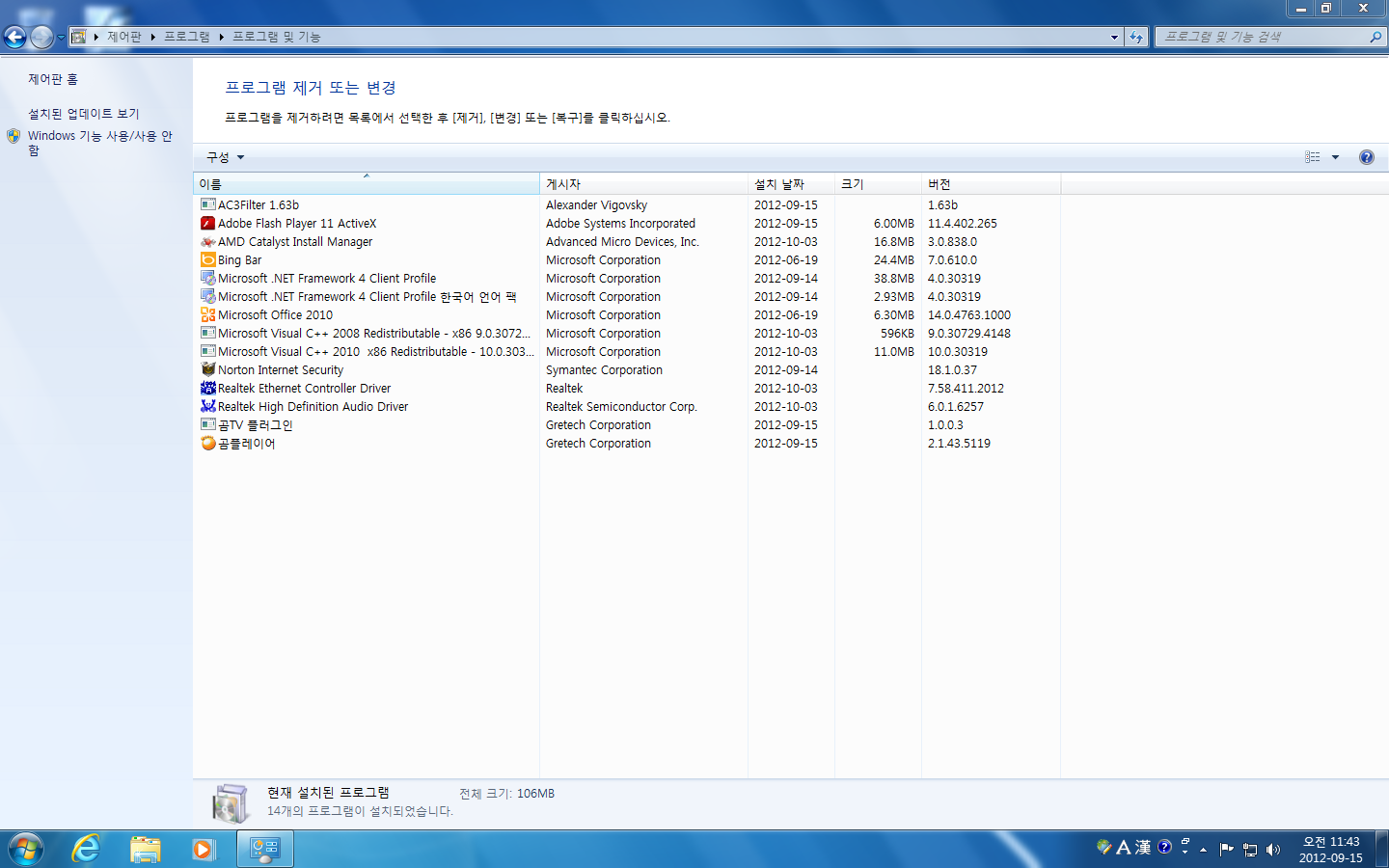The image size is (1389, 868).
Task: Click the taskbar clock showing 오전 11:43
Action: pyautogui.click(x=1330, y=850)
